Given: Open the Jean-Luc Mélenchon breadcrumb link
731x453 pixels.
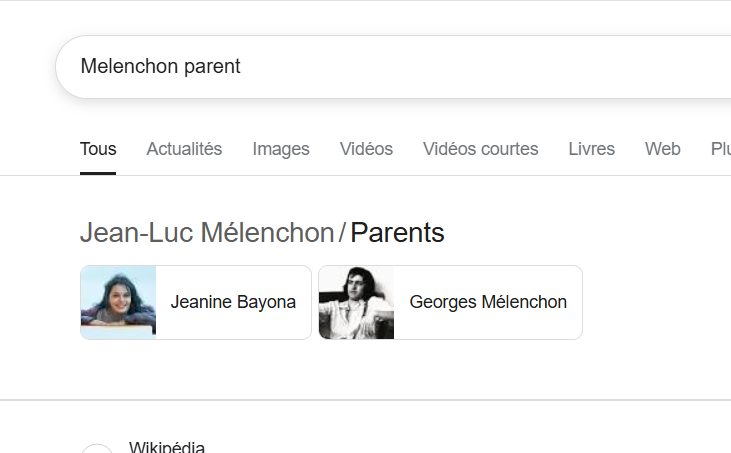Looking at the screenshot, I should (x=206, y=233).
